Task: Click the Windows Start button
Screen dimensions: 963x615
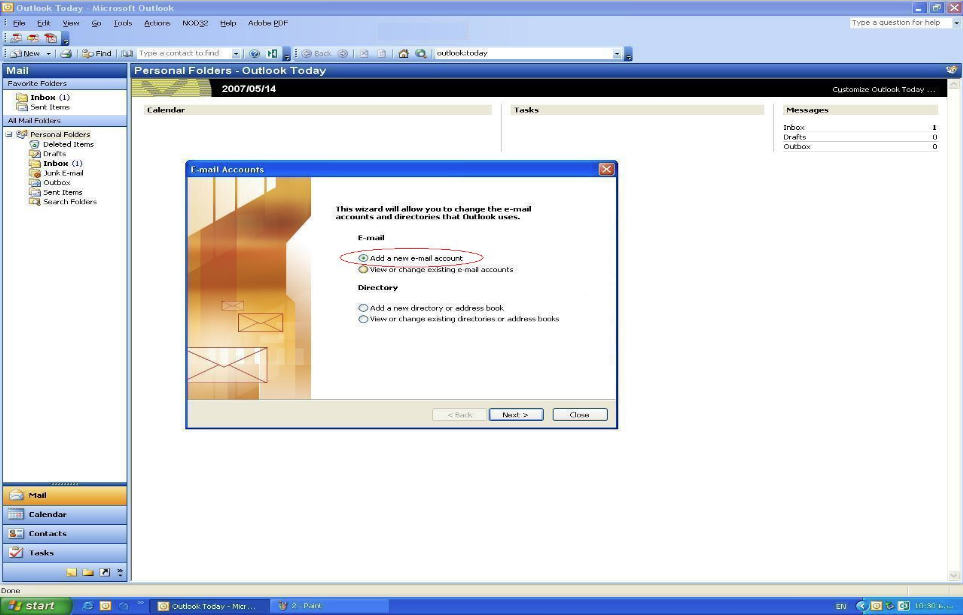Action: (35, 606)
